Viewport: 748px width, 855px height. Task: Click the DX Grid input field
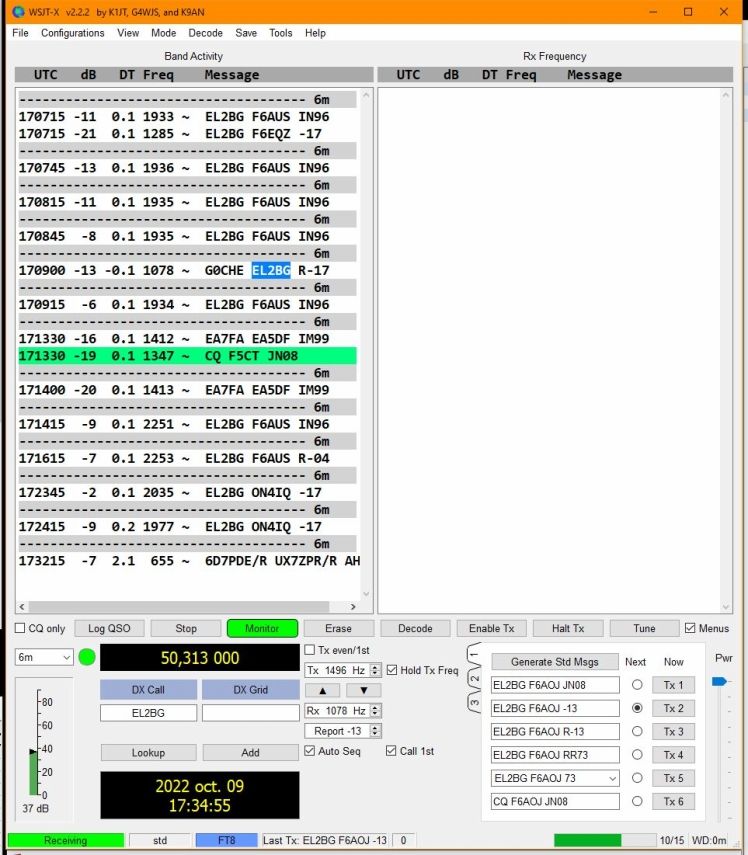[x=250, y=713]
